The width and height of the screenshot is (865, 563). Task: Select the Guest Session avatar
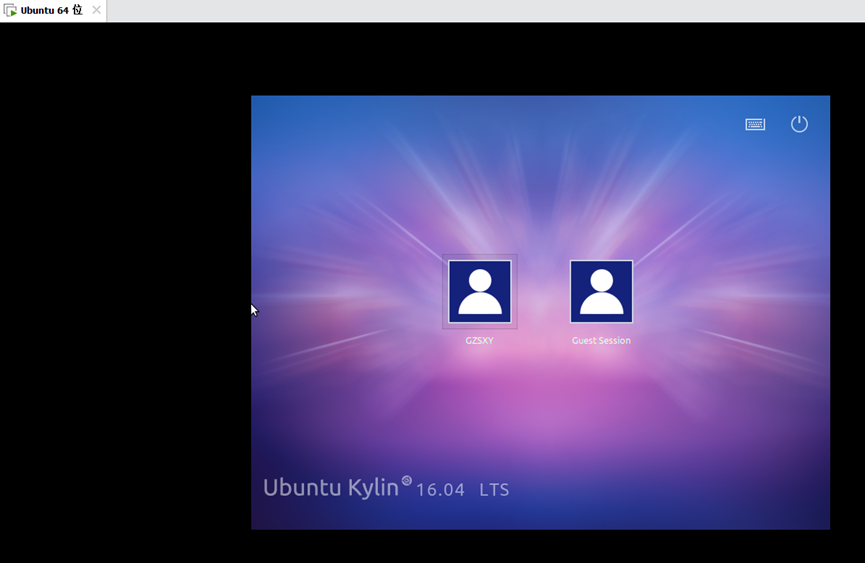[601, 291]
